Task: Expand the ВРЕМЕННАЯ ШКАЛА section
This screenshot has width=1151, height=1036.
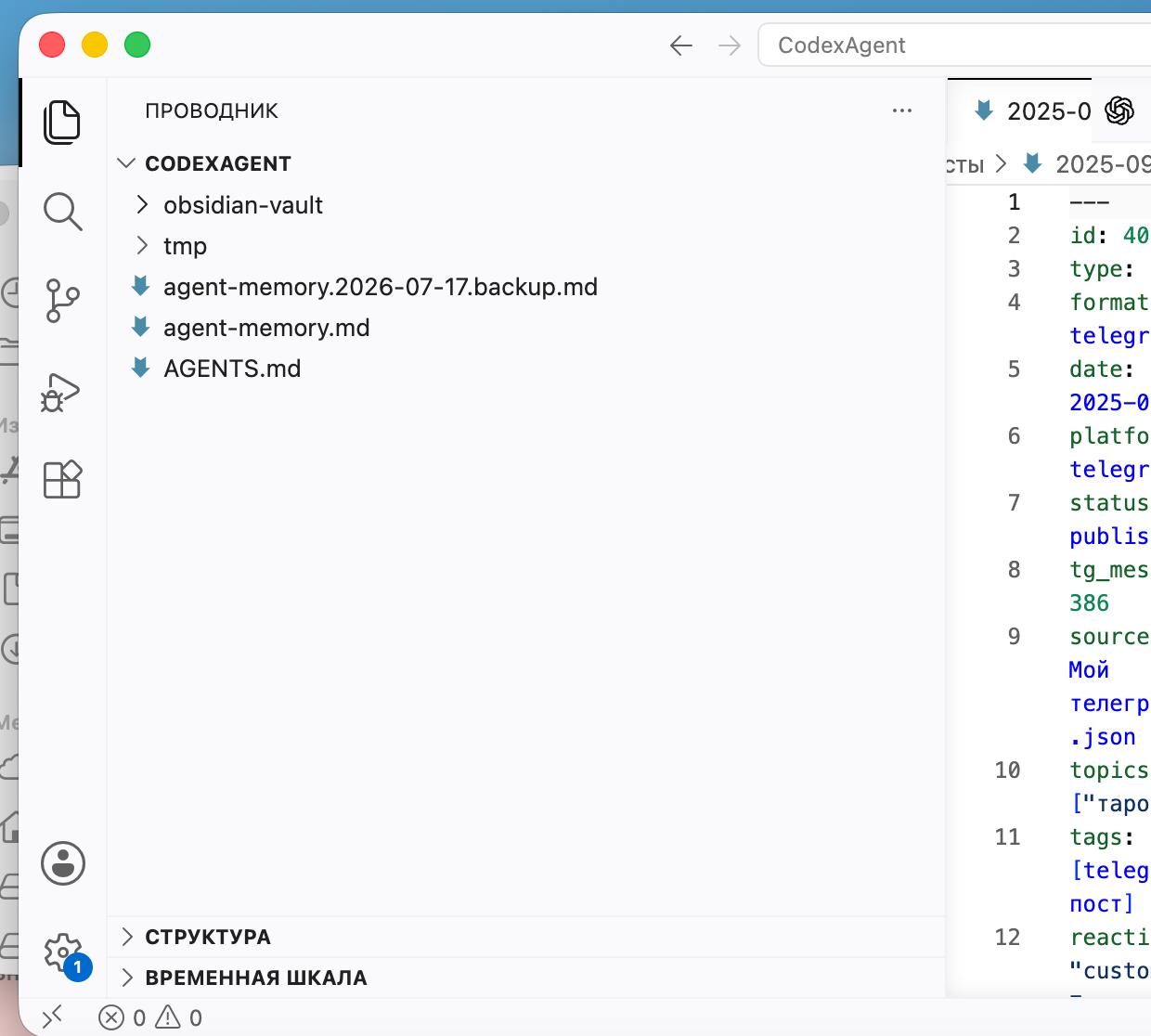Action: [x=127, y=978]
